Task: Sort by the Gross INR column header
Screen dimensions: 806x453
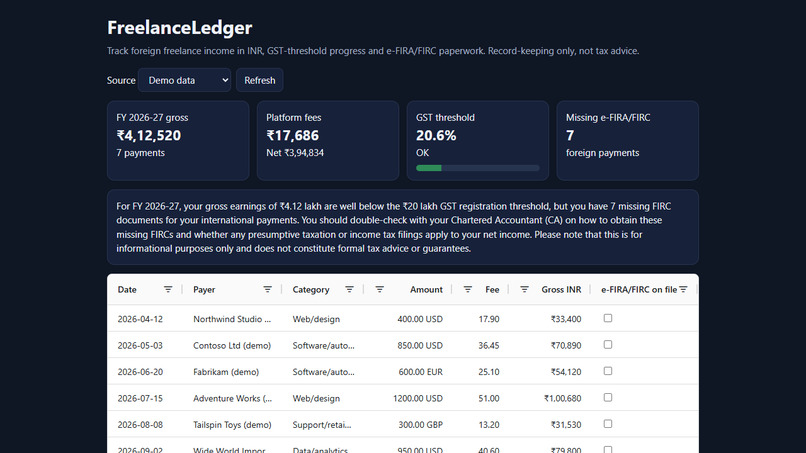Action: pos(561,289)
